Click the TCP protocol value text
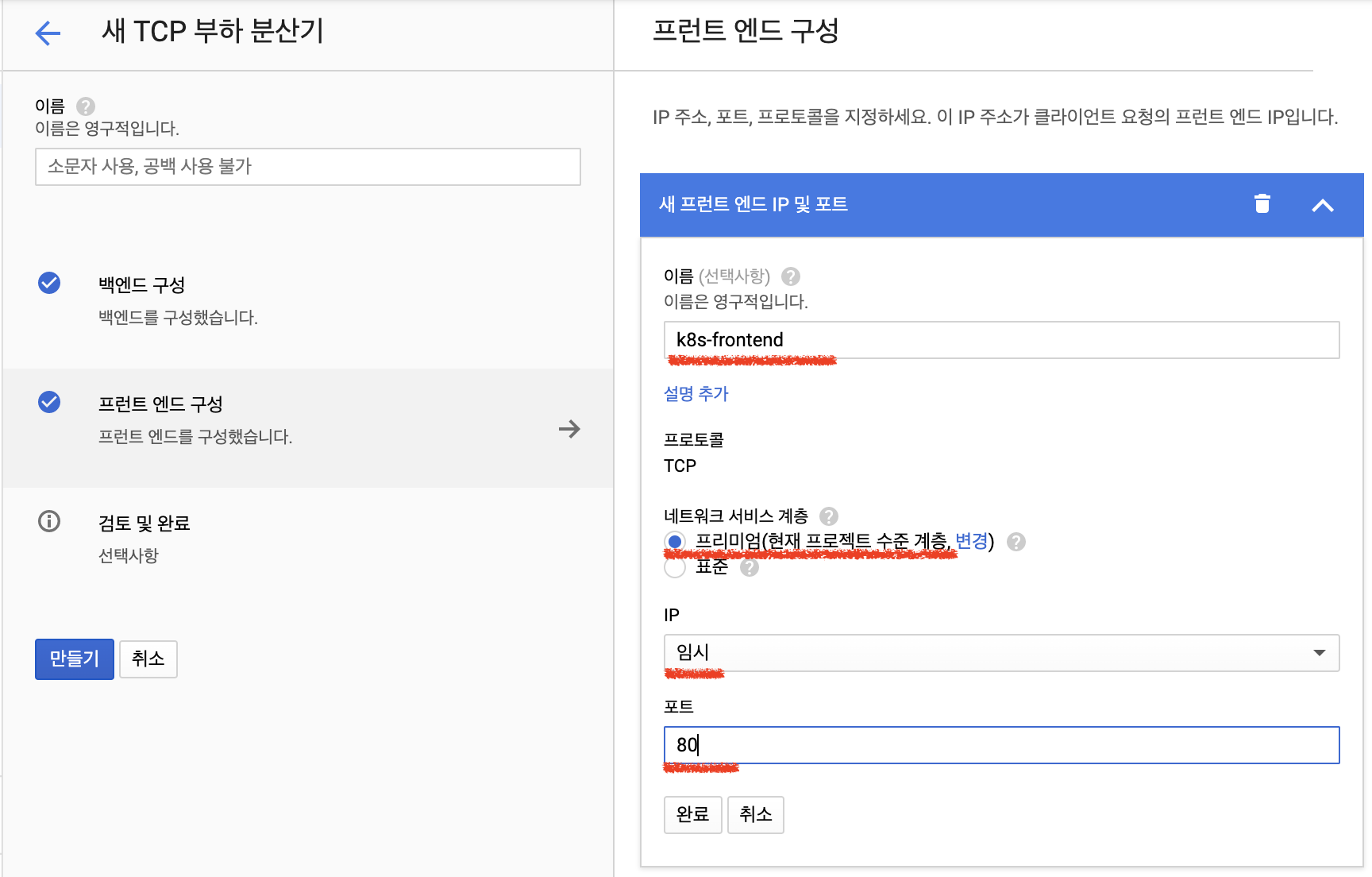 point(680,466)
